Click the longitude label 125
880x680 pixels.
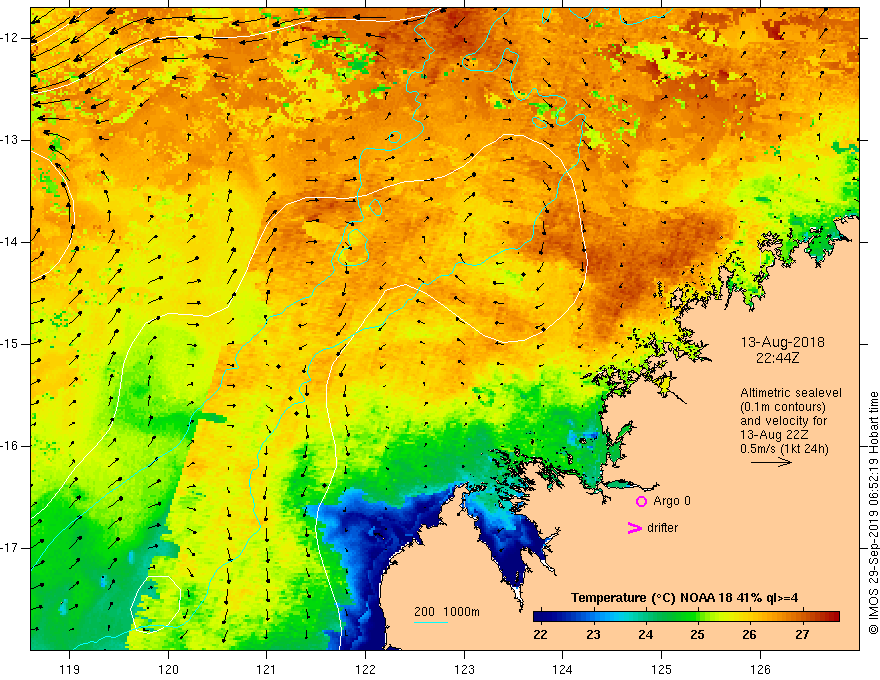662,669
